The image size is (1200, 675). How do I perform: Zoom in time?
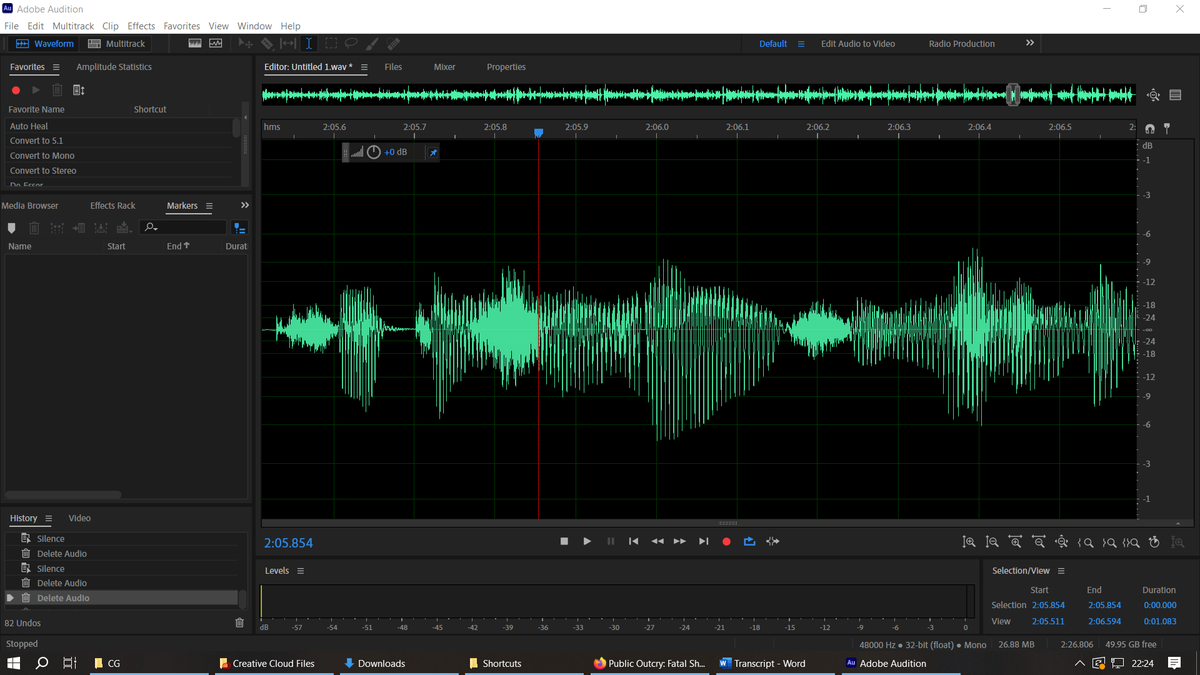(1016, 542)
